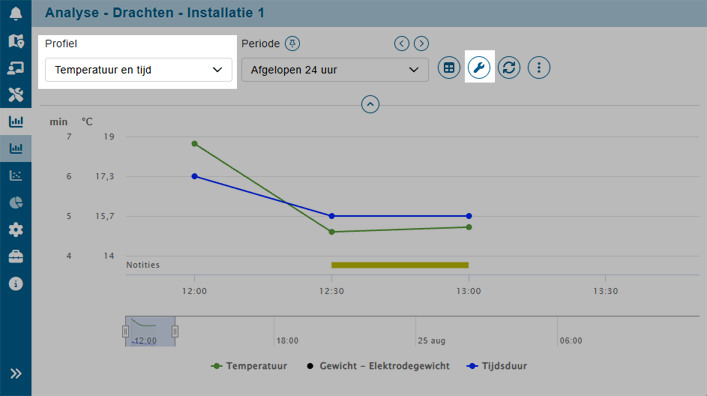This screenshot has width=707, height=396.
Task: Pin the Periode with pin icon
Action: point(293,44)
